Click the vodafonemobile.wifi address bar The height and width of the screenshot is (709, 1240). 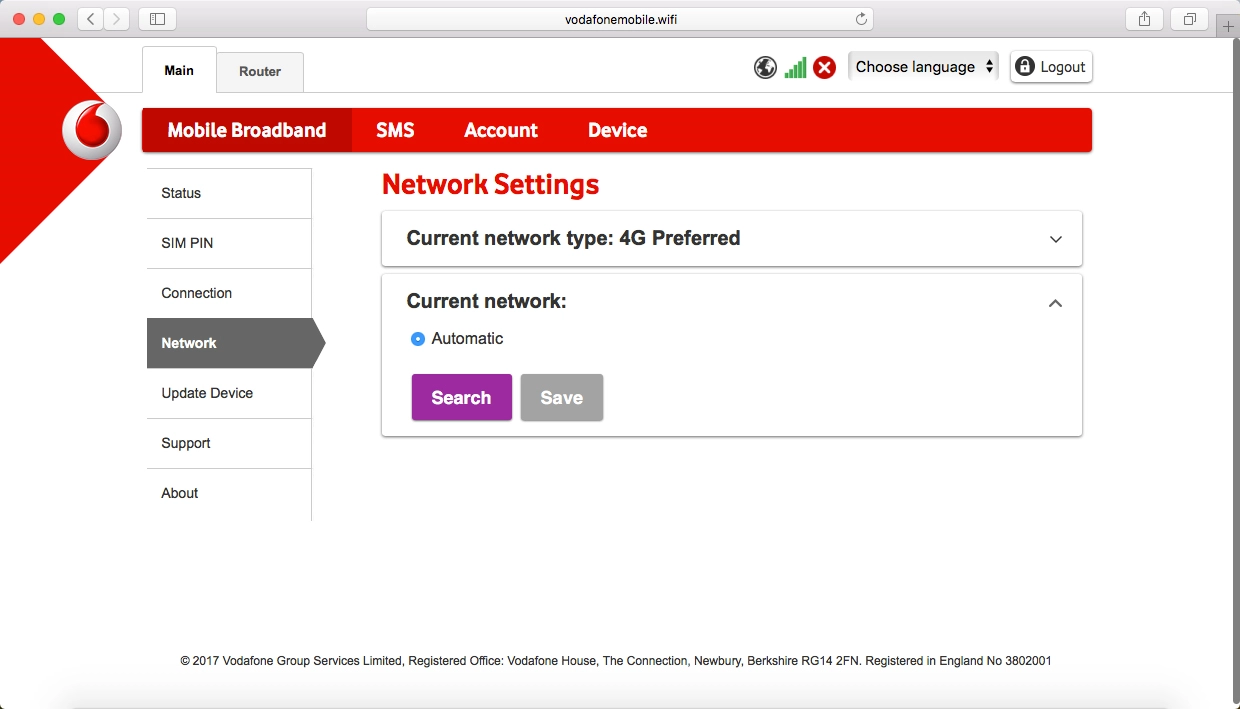620,19
